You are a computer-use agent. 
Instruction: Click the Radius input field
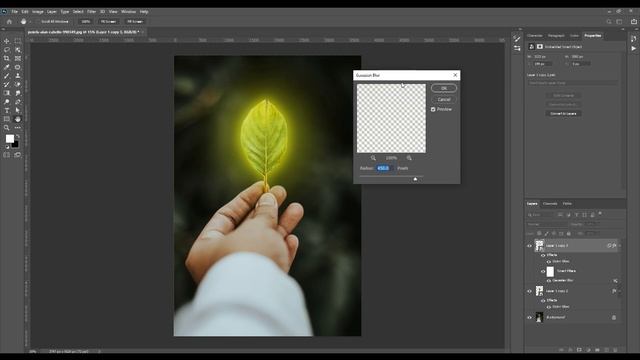[x=384, y=168]
